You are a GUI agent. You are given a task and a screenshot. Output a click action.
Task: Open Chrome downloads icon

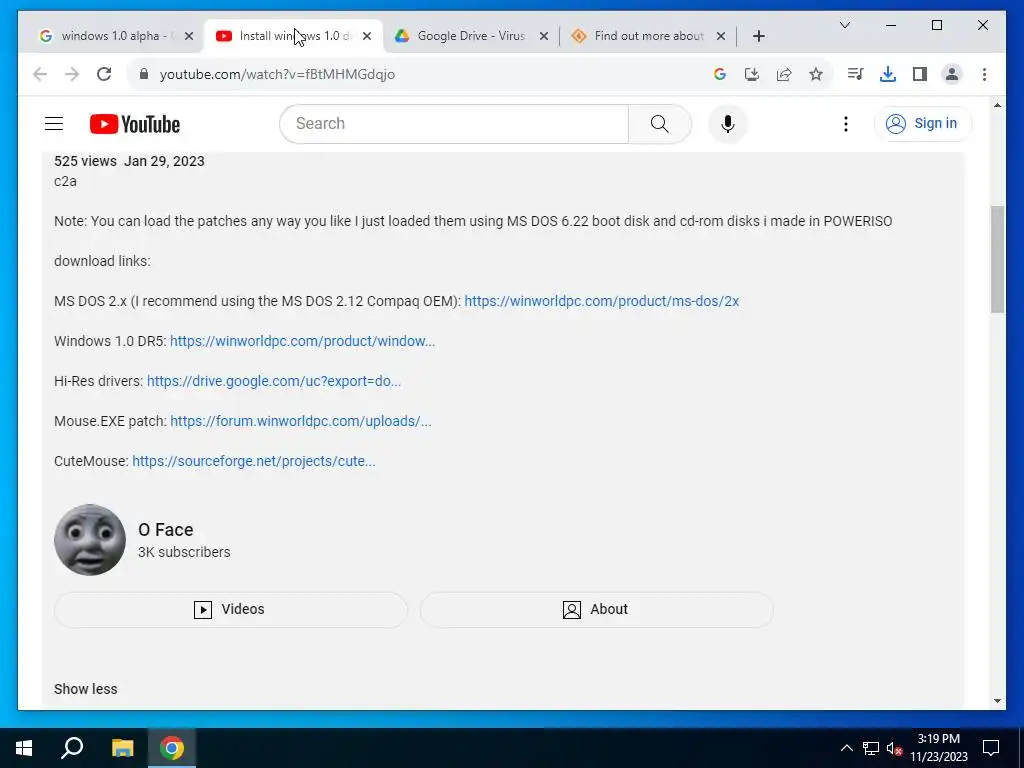pos(888,74)
